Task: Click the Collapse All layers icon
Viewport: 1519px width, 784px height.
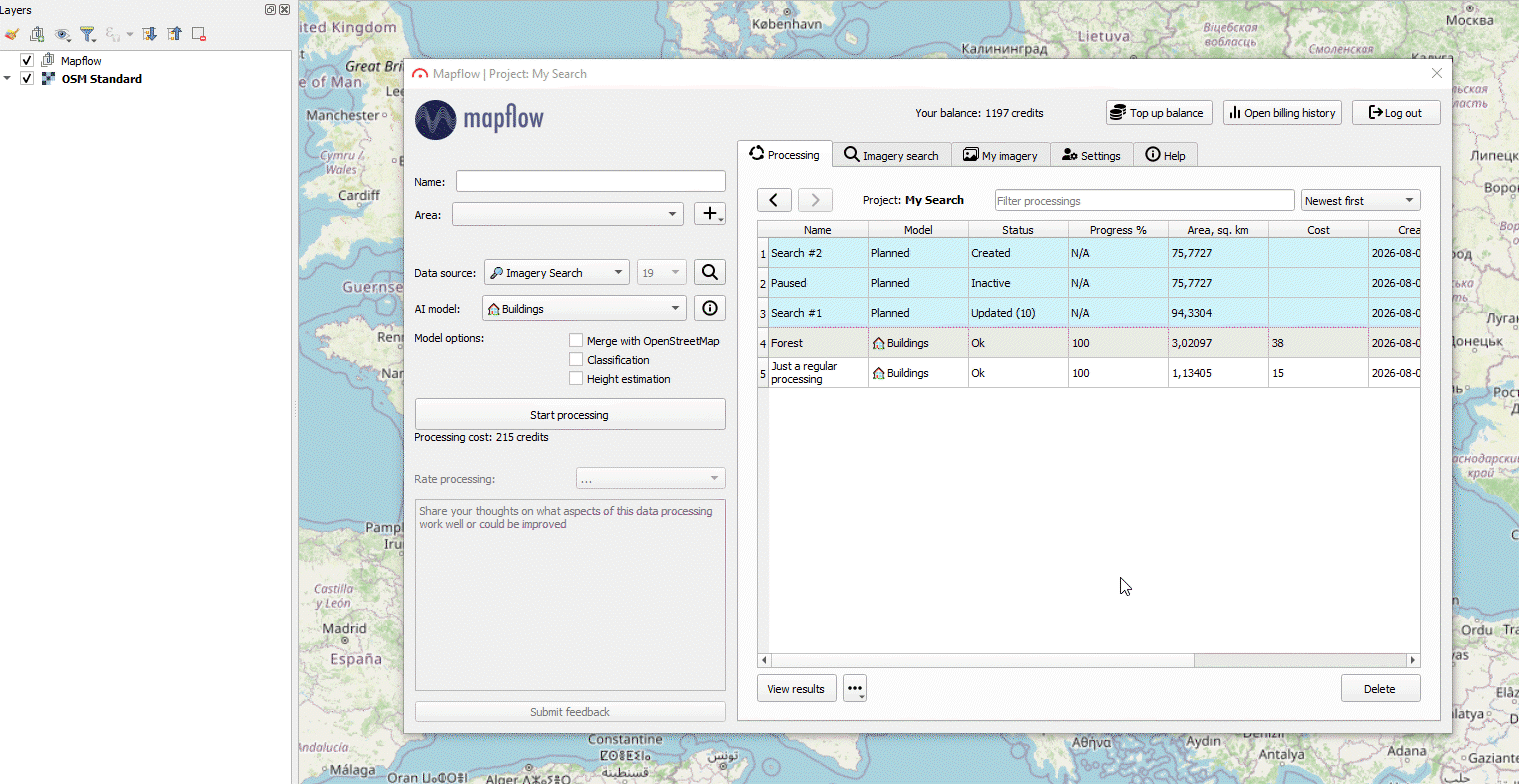Action: point(174,34)
